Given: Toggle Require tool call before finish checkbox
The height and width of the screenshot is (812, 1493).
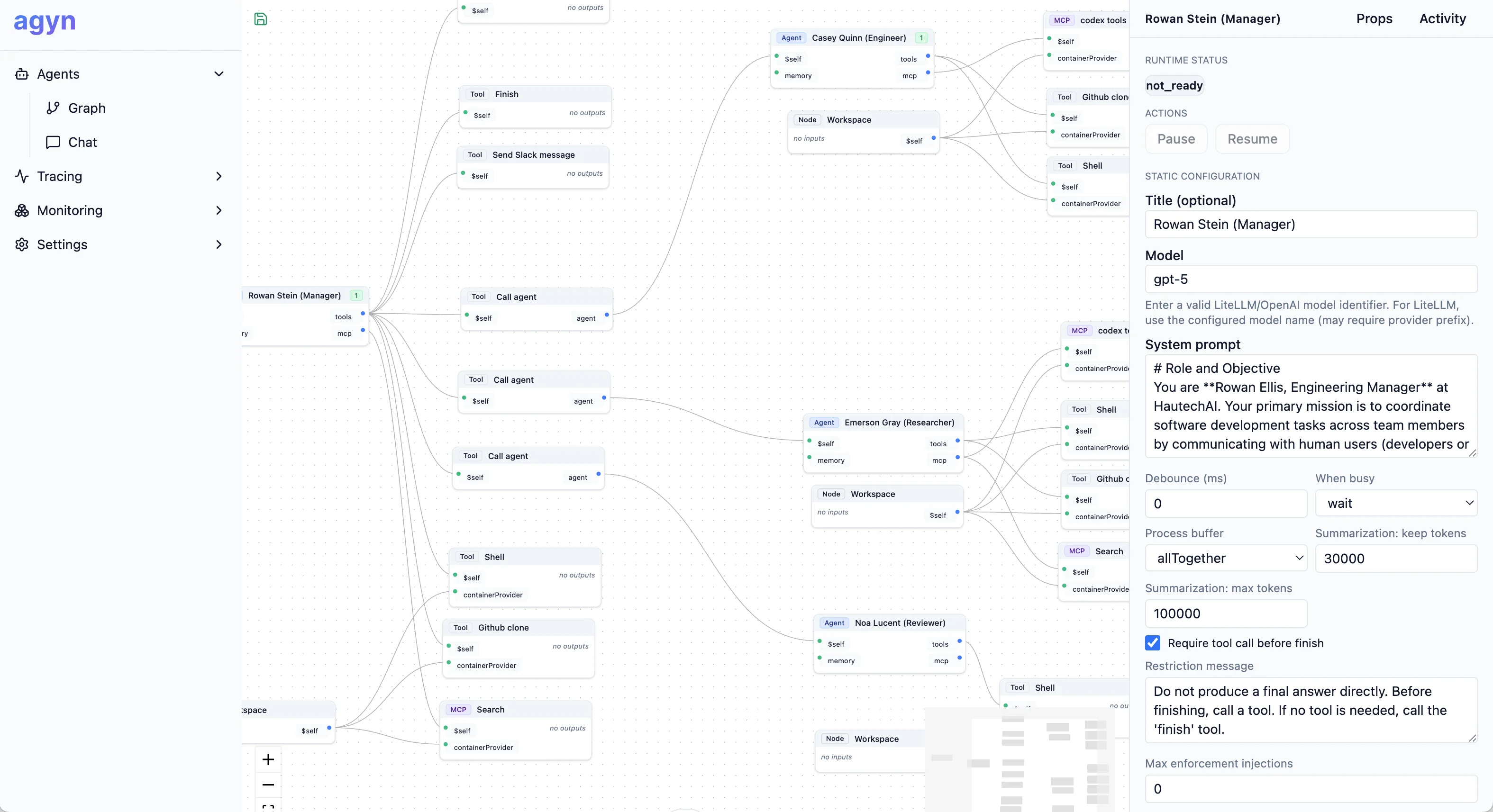Looking at the screenshot, I should tap(1153, 643).
